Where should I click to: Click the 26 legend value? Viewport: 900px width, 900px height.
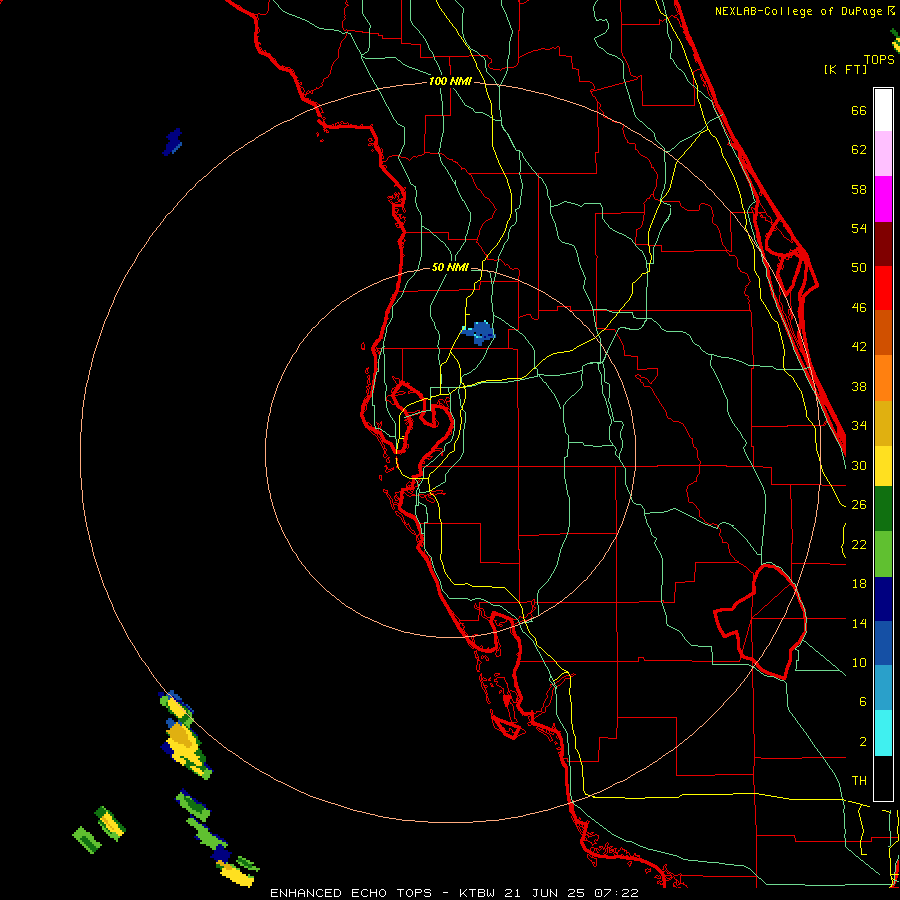(859, 505)
